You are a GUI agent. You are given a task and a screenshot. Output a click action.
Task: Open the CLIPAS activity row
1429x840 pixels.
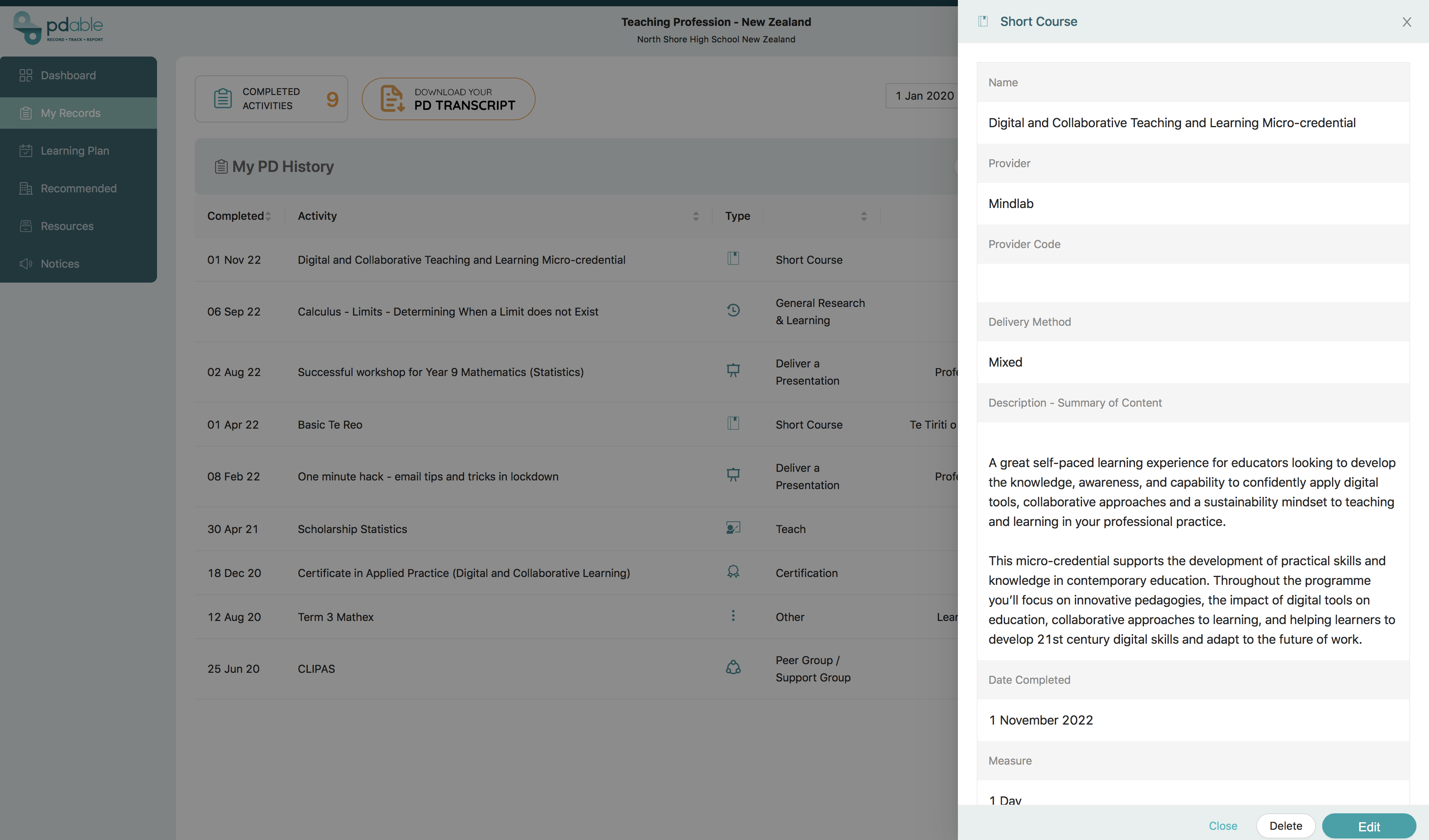click(316, 669)
